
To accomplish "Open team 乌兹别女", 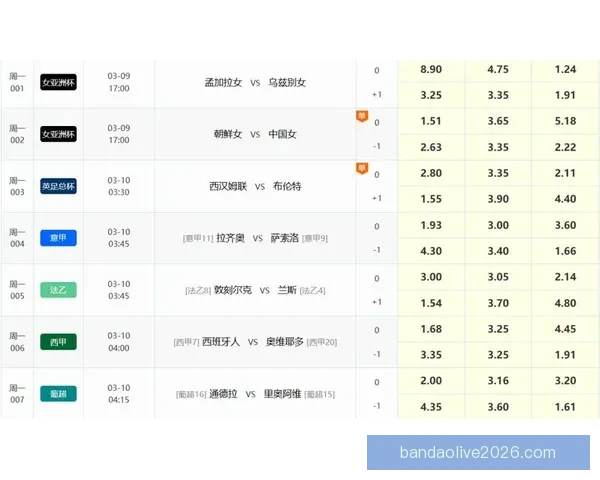I will pyautogui.click(x=287, y=82).
